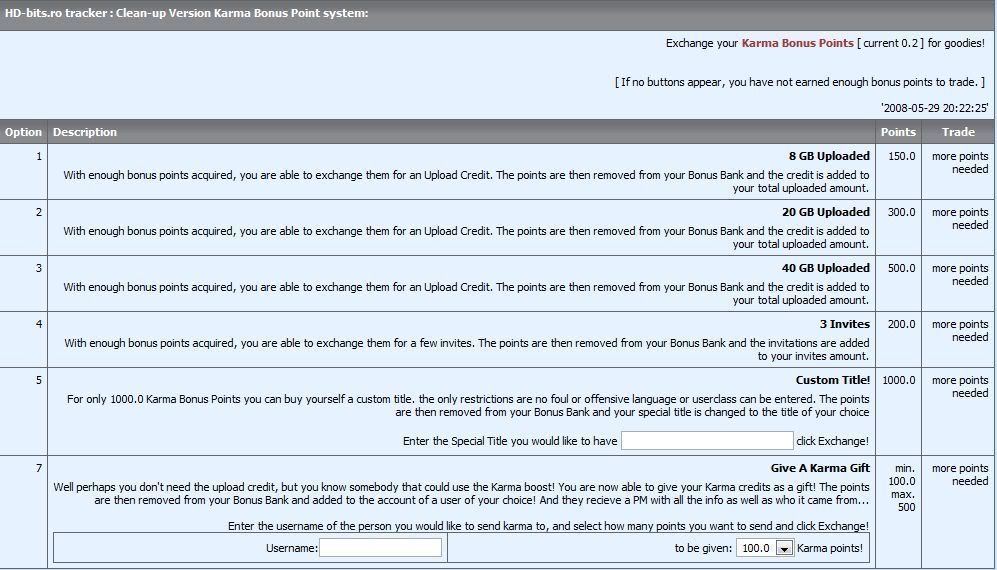This screenshot has width=997, height=570.
Task: Click 'more points needed' in 8 GB row
Action: click(959, 163)
